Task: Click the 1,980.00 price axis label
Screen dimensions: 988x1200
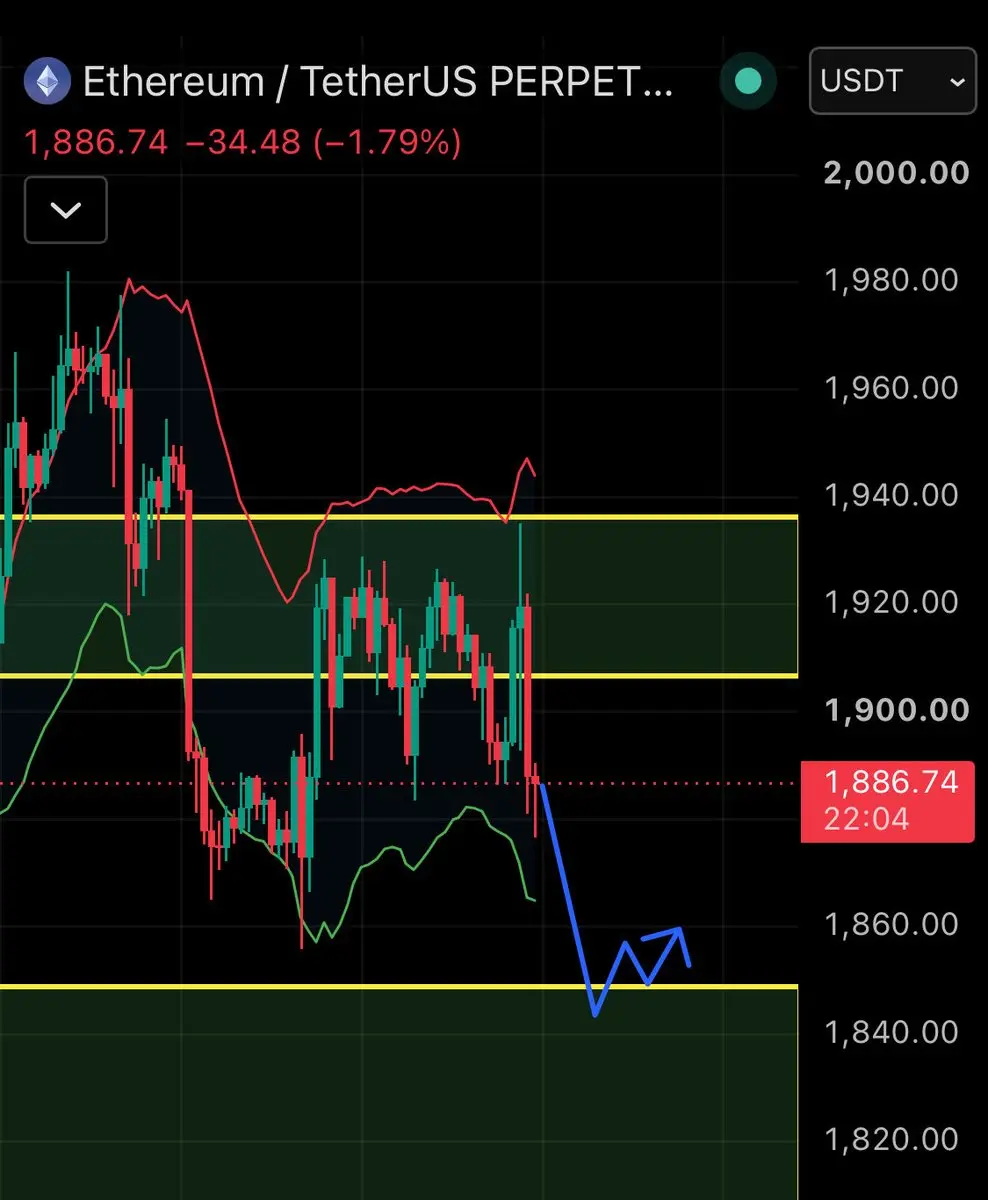Action: (x=891, y=280)
